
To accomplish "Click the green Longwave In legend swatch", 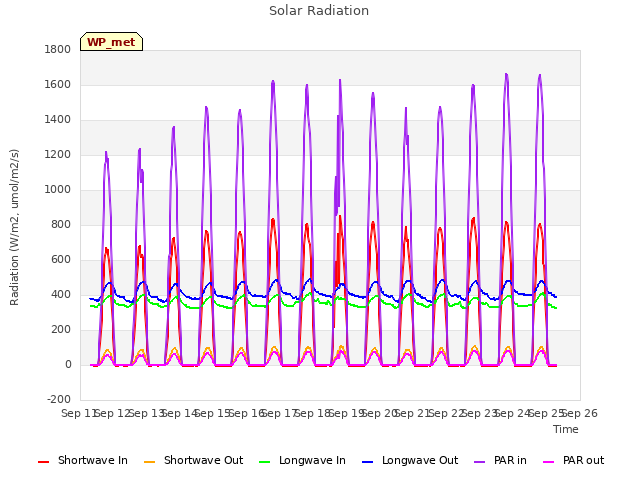I will click(264, 462).
